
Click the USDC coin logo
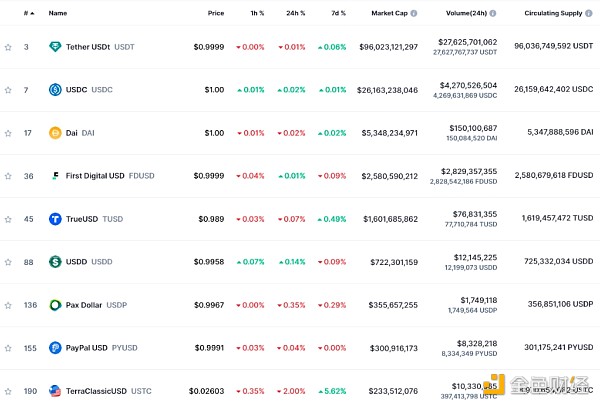55,90
